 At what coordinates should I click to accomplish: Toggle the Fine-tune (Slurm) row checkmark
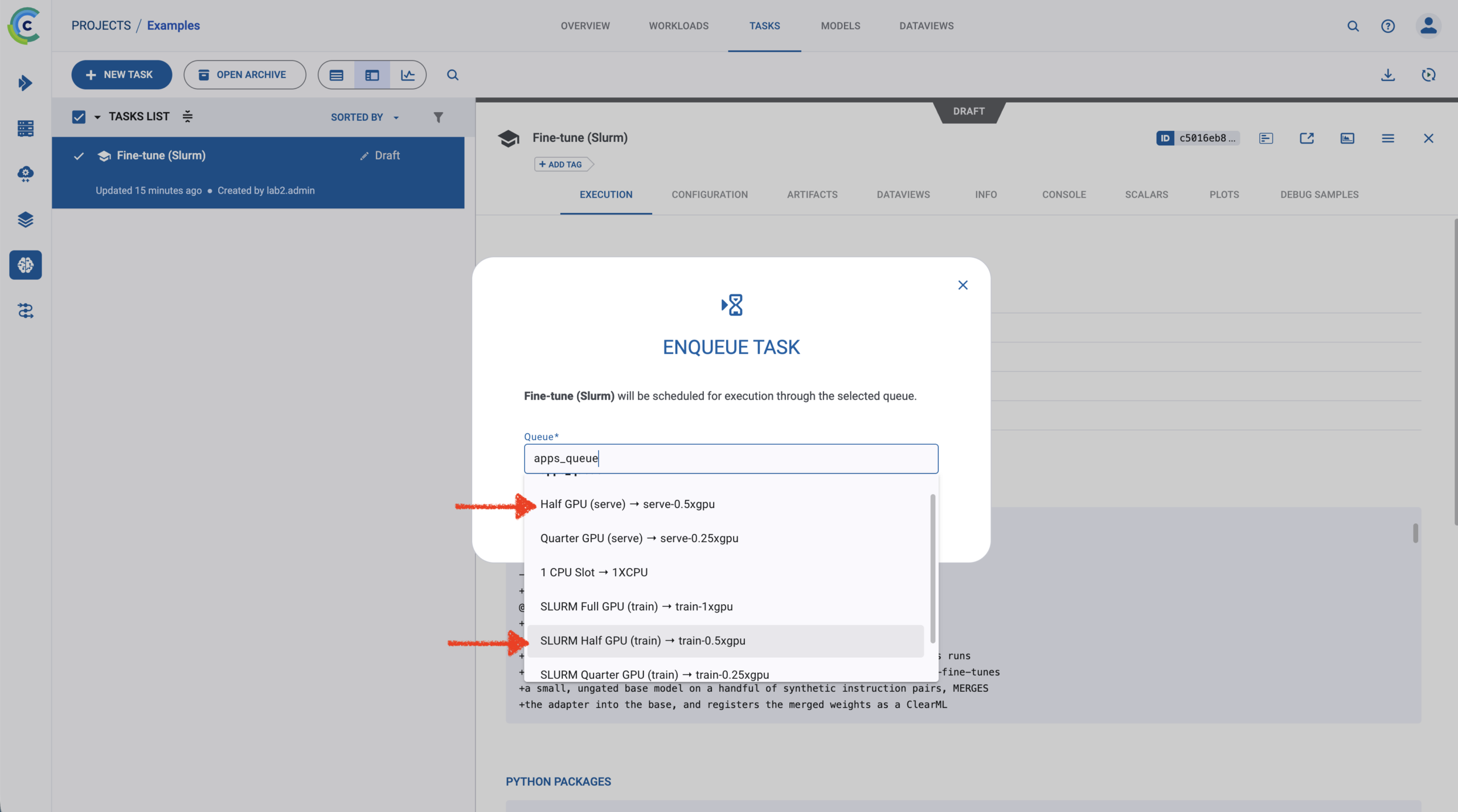[x=79, y=156]
